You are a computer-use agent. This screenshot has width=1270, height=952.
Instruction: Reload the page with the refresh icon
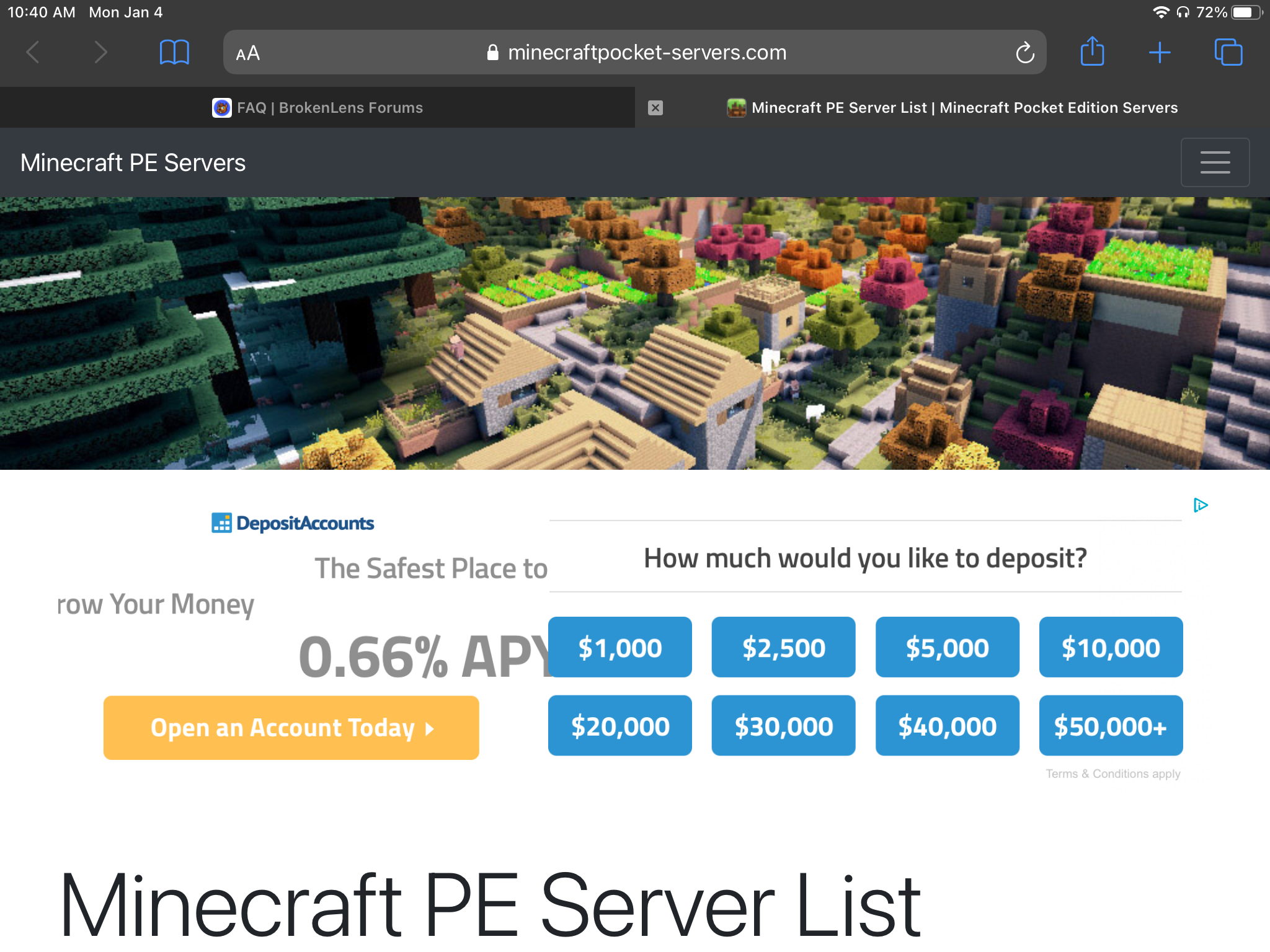coord(1024,53)
